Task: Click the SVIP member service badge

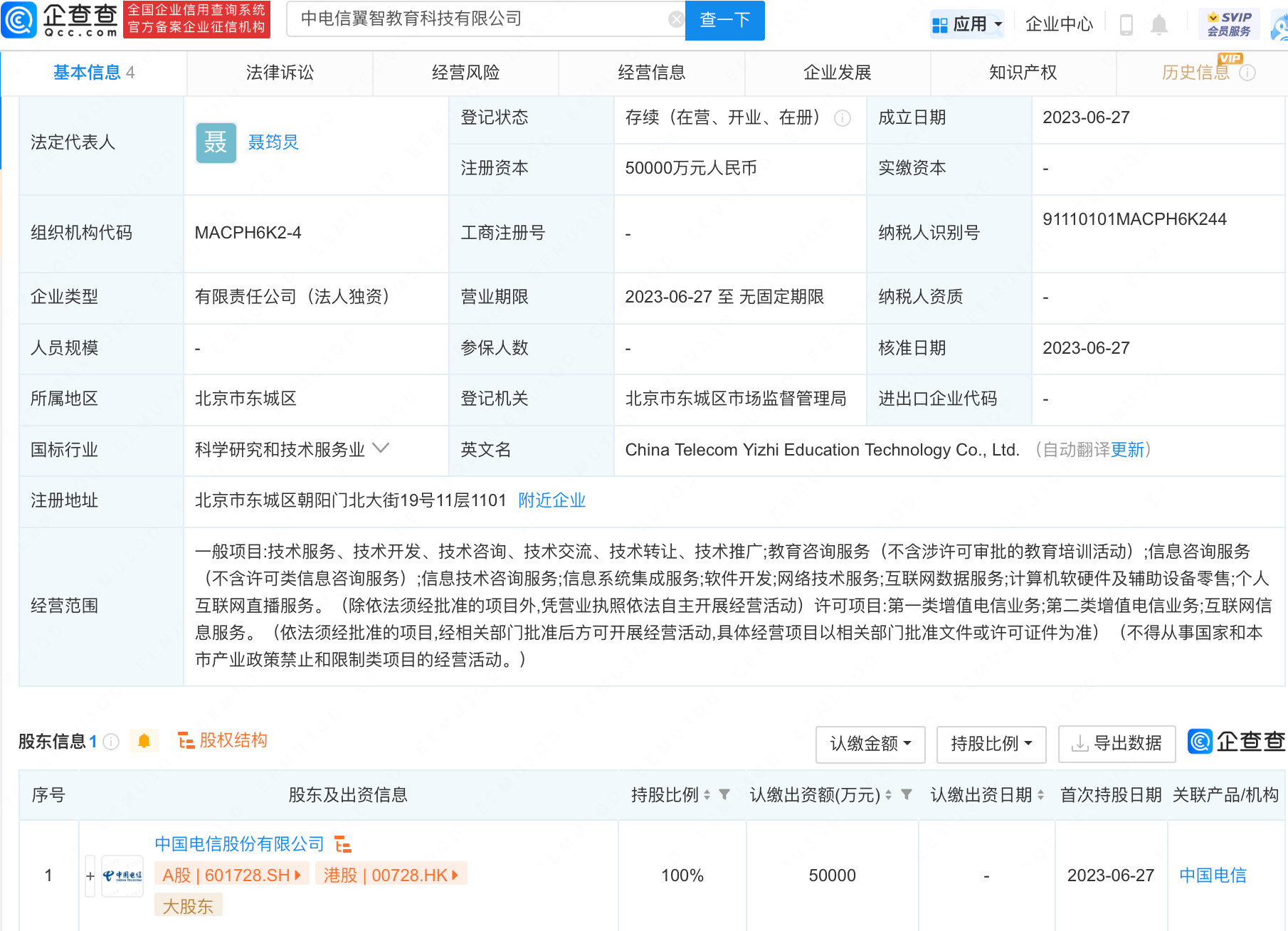Action: tap(1229, 24)
